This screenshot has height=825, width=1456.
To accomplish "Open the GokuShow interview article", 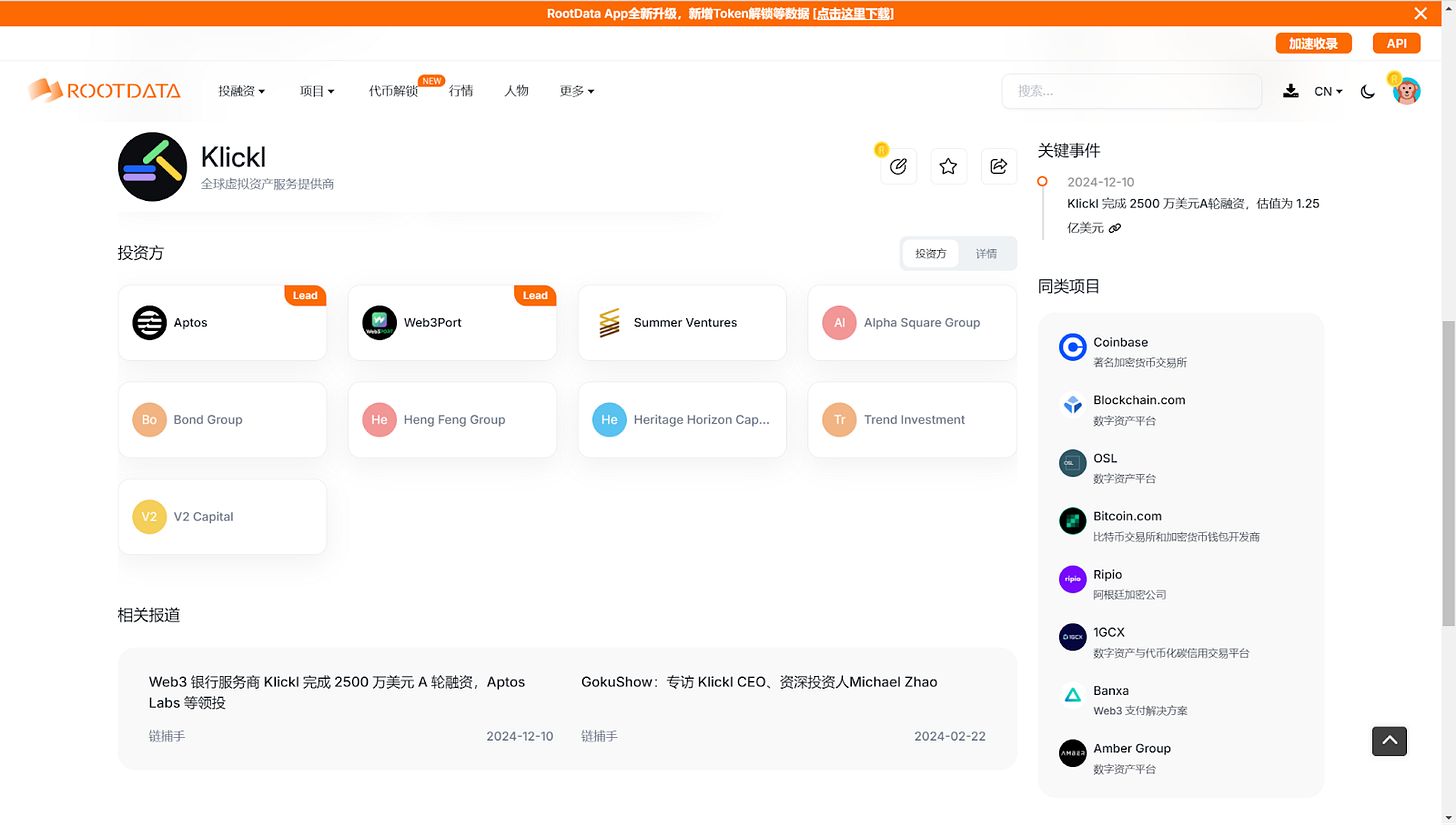I will click(759, 682).
